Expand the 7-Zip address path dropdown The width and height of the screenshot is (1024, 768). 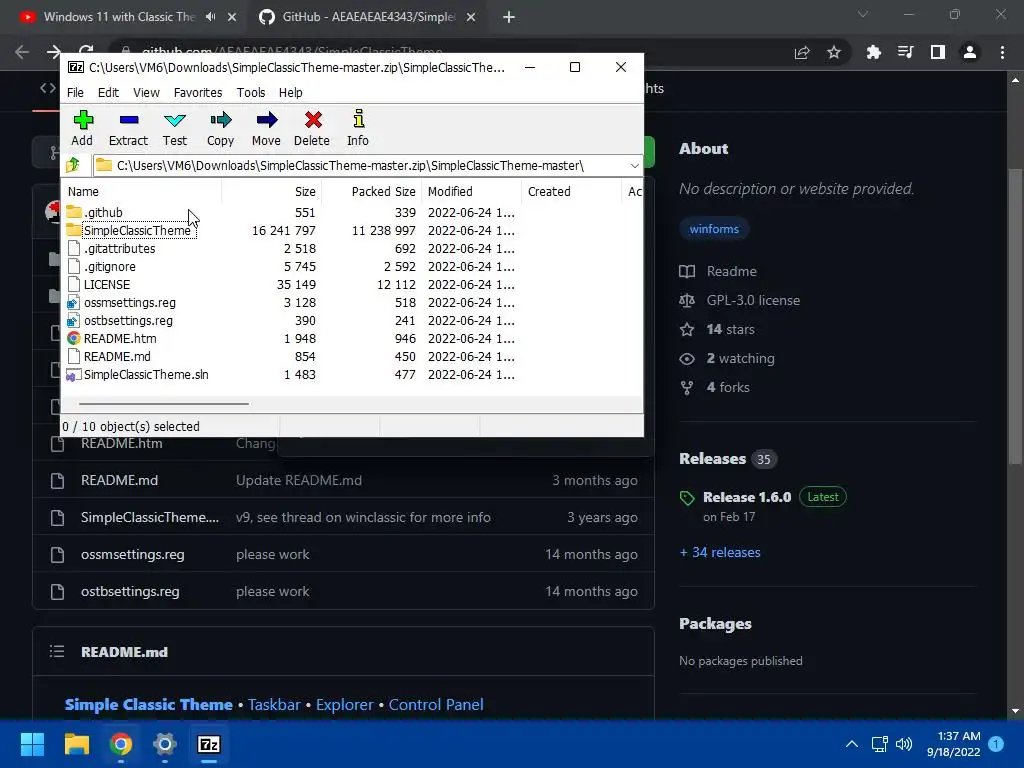click(x=634, y=166)
